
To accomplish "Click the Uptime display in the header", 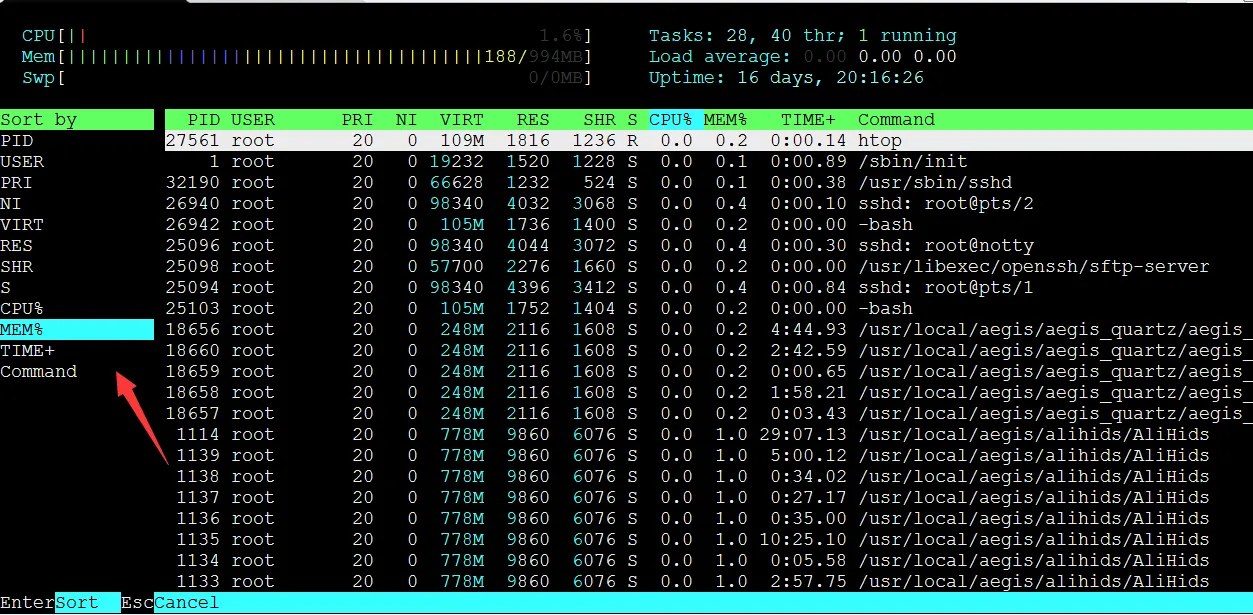I will coord(790,77).
